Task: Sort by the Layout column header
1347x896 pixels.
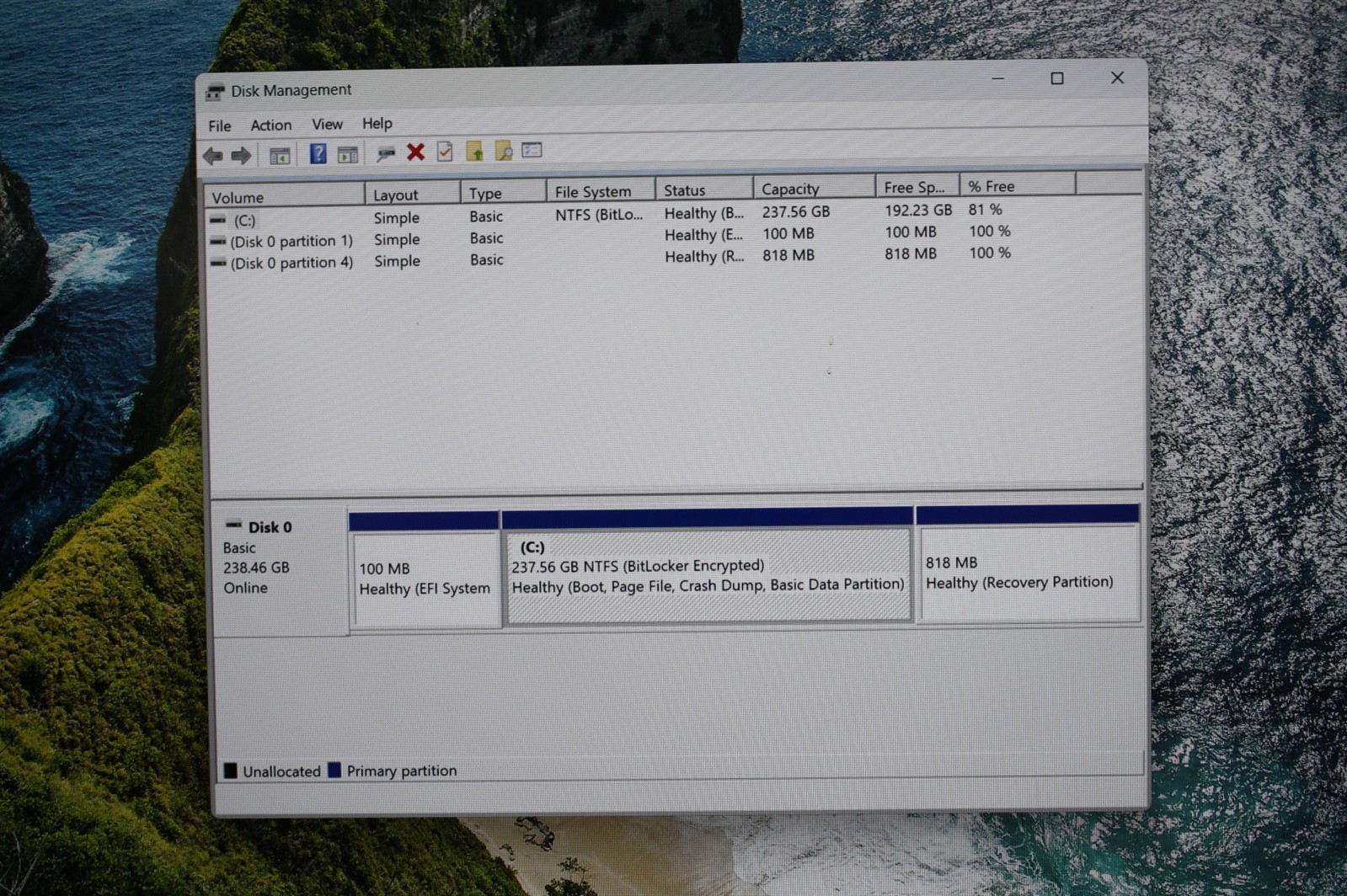Action: 413,194
